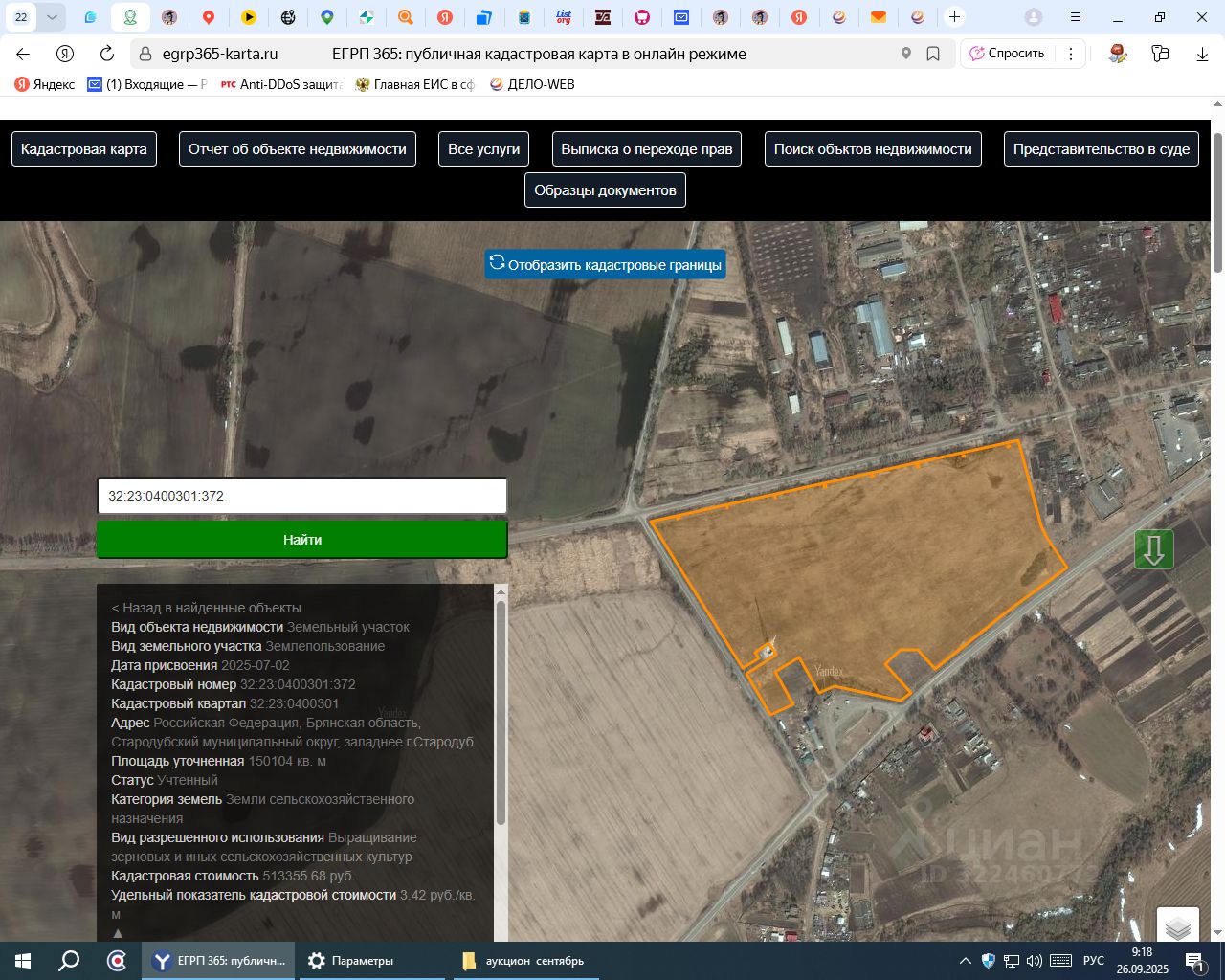This screenshot has width=1225, height=980.
Task: Click the page vertical scrollbar
Action: tap(1217, 203)
